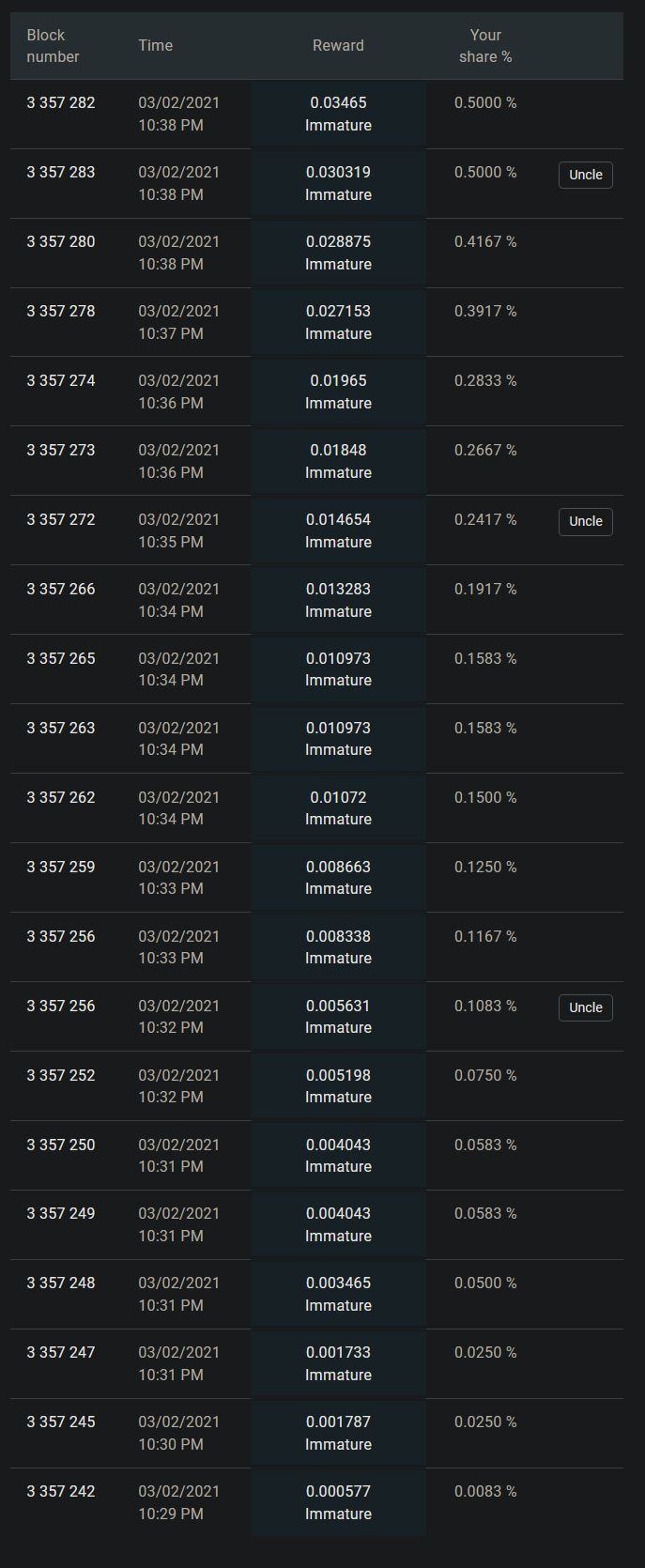Click the 0.01848 Immature reward cell
645x1568 pixels.
tap(338, 461)
